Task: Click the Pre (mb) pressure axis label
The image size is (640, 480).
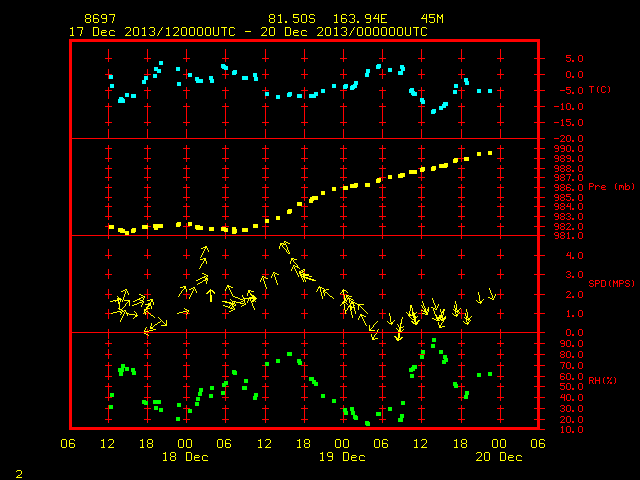Action: pos(611,187)
